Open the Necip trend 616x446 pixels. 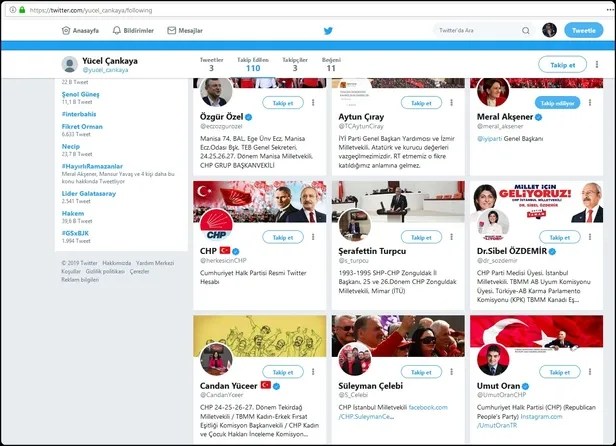pyautogui.click(x=71, y=146)
